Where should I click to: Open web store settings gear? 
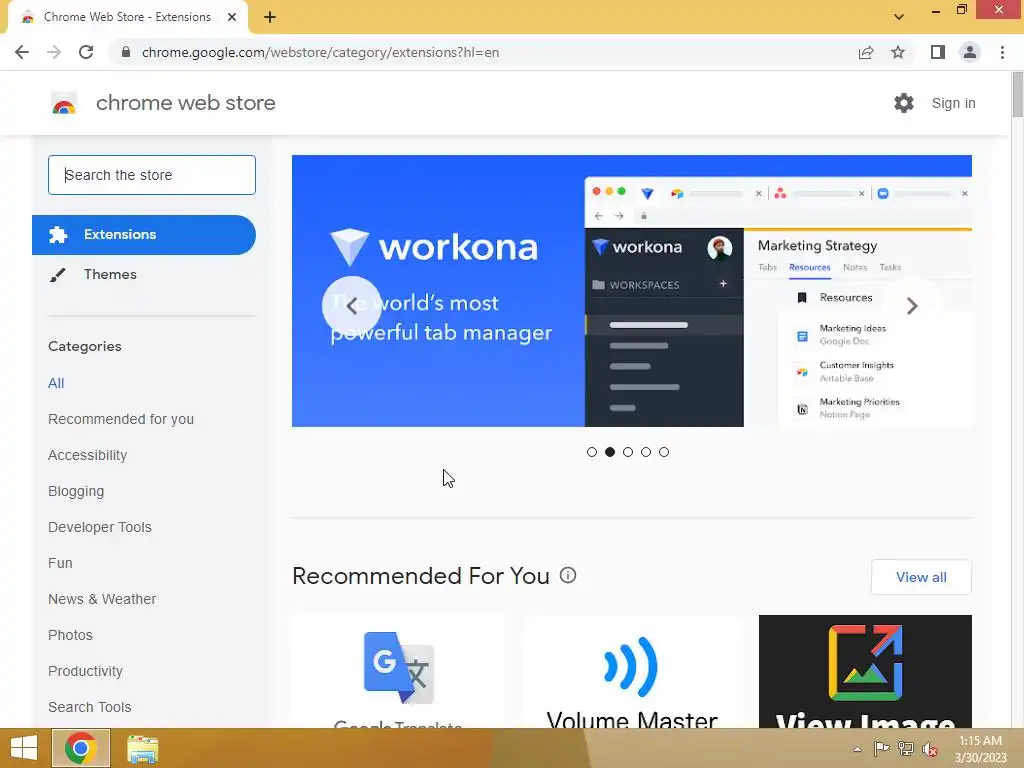coord(904,103)
